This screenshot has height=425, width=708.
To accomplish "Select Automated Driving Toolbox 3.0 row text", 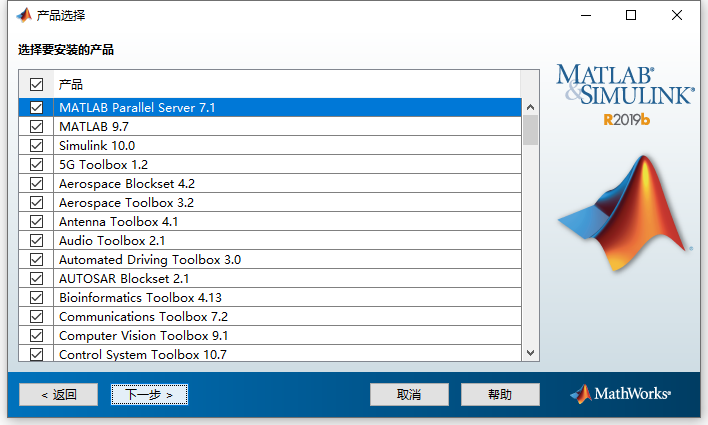I will coord(150,259).
